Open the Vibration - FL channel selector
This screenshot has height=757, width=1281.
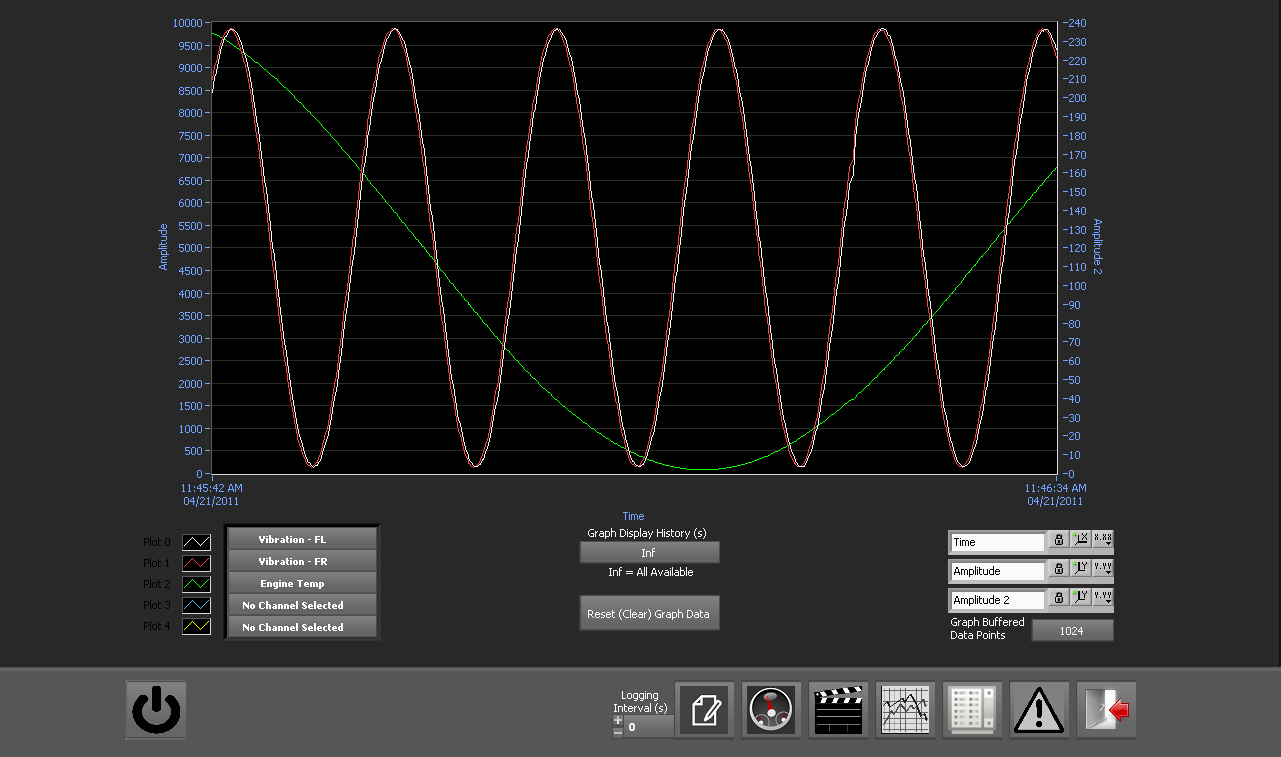click(302, 539)
